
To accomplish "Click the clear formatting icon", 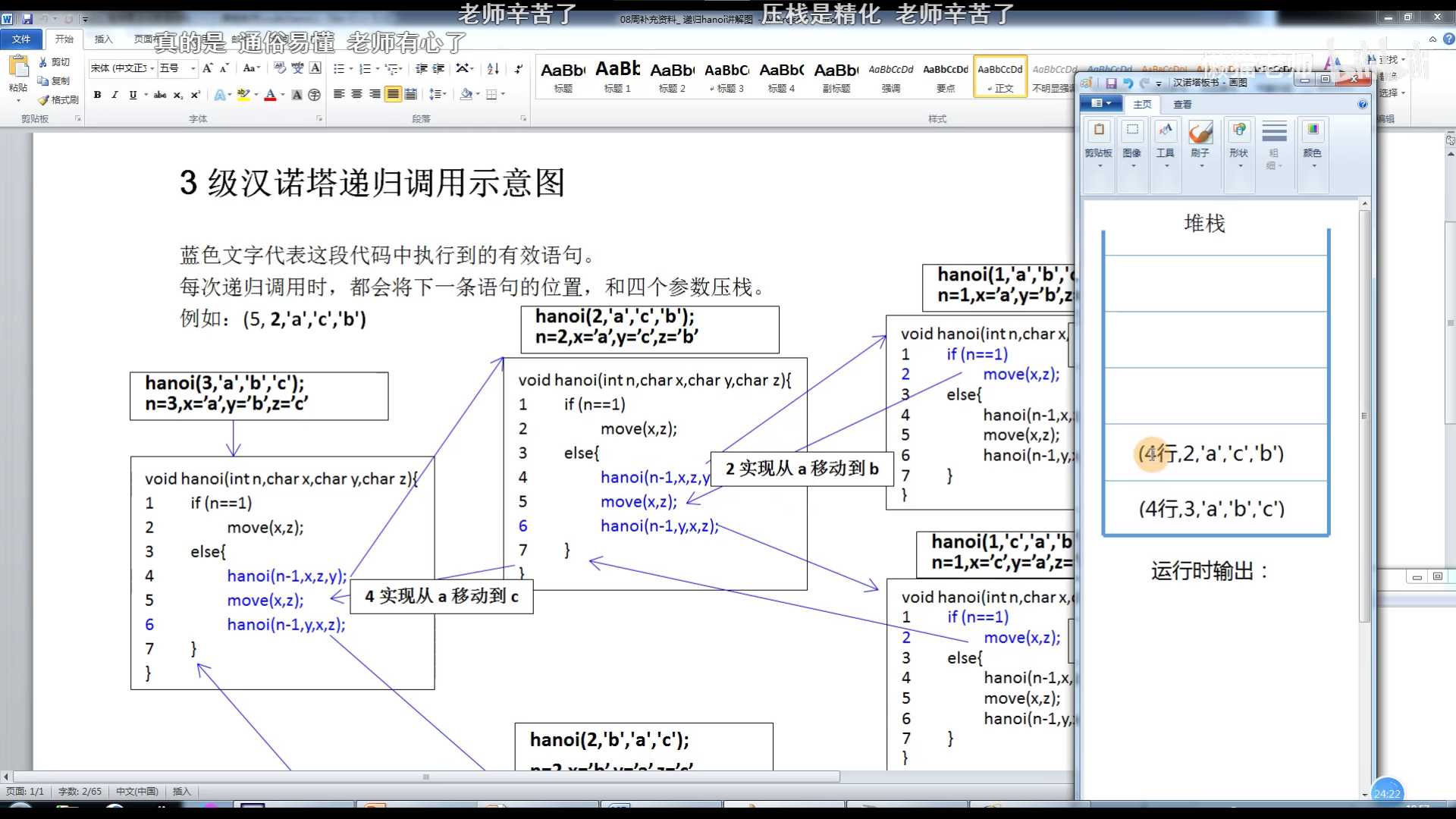I will [x=280, y=68].
